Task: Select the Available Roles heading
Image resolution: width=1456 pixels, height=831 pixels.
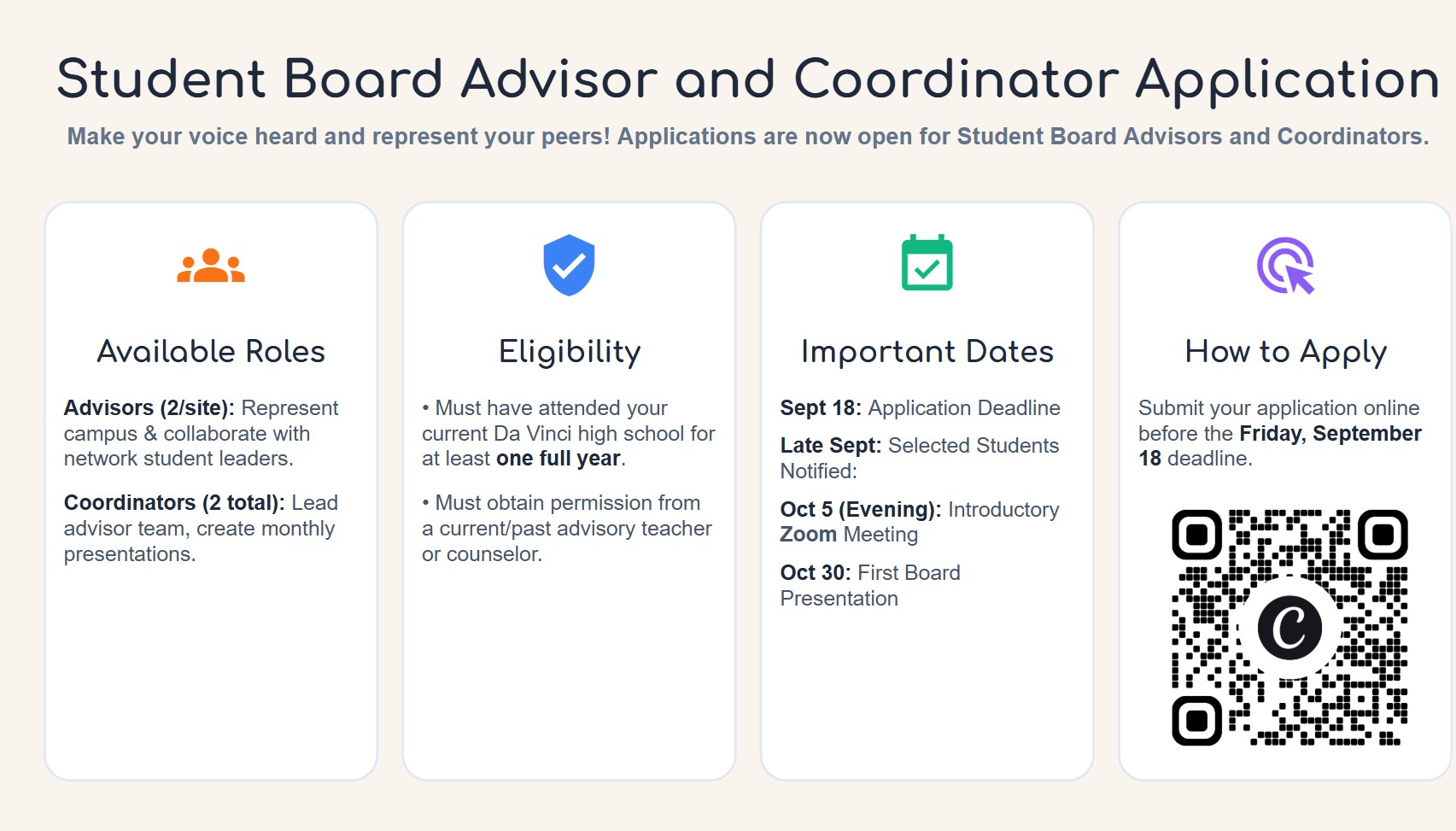Action: [211, 351]
